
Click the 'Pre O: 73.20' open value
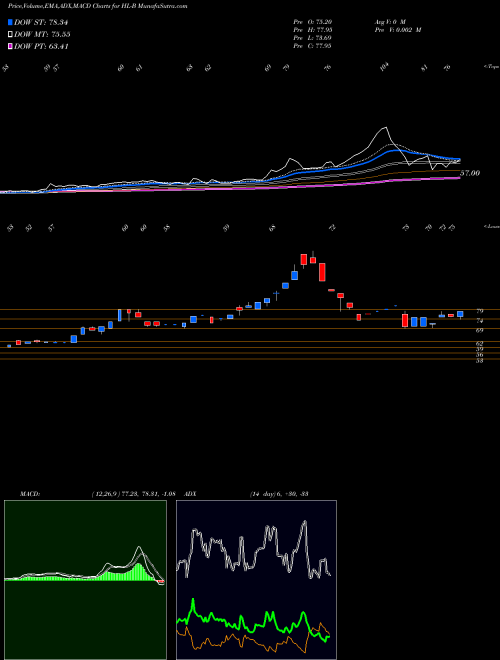(x=312, y=21)
